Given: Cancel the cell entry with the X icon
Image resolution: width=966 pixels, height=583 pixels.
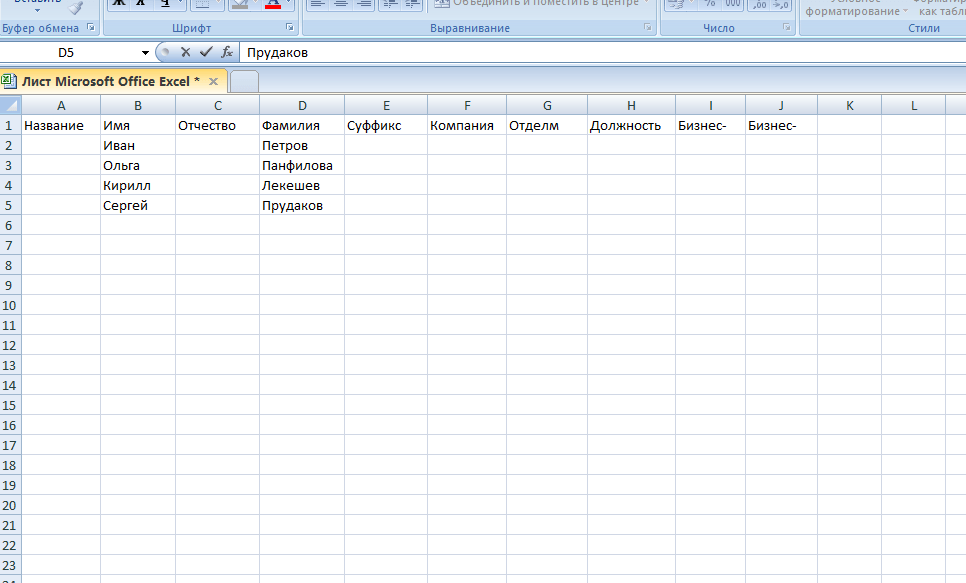Looking at the screenshot, I should coord(185,52).
